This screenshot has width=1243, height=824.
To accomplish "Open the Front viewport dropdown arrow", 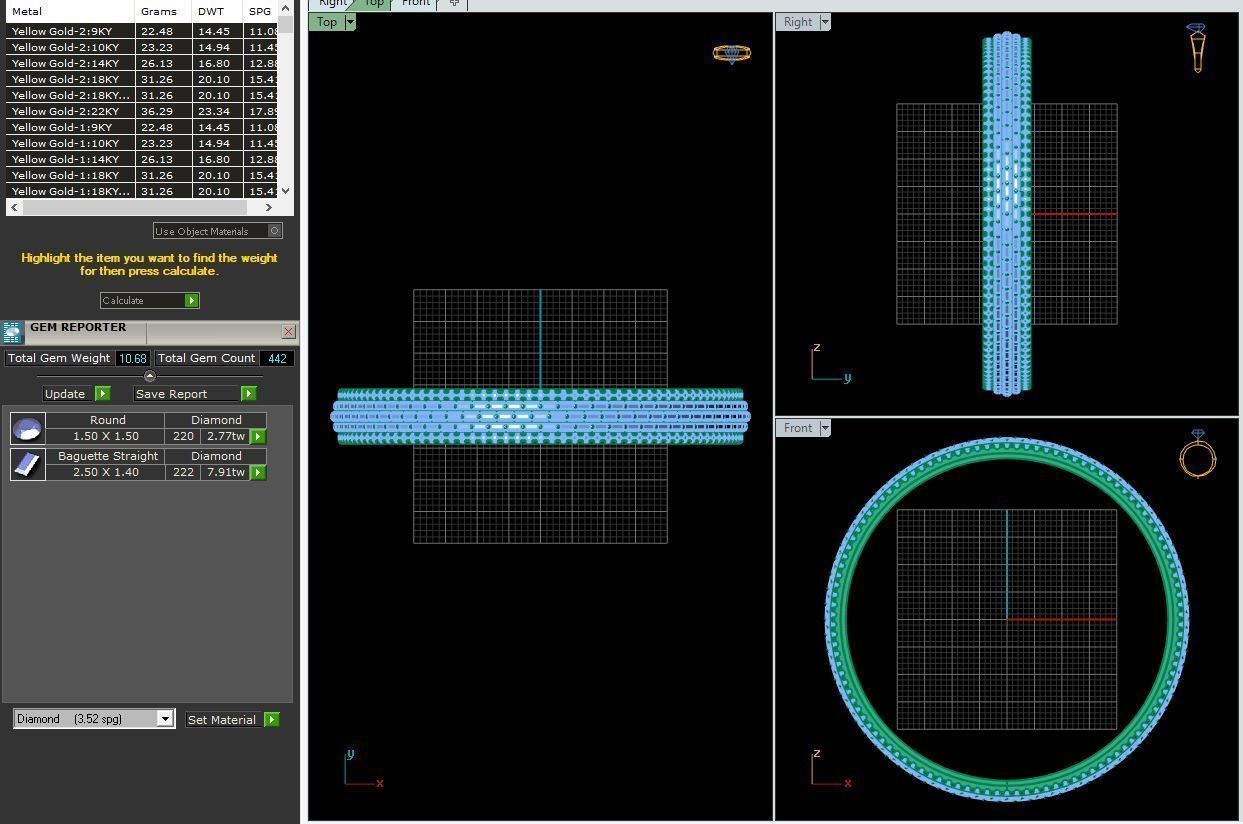I will tap(825, 428).
